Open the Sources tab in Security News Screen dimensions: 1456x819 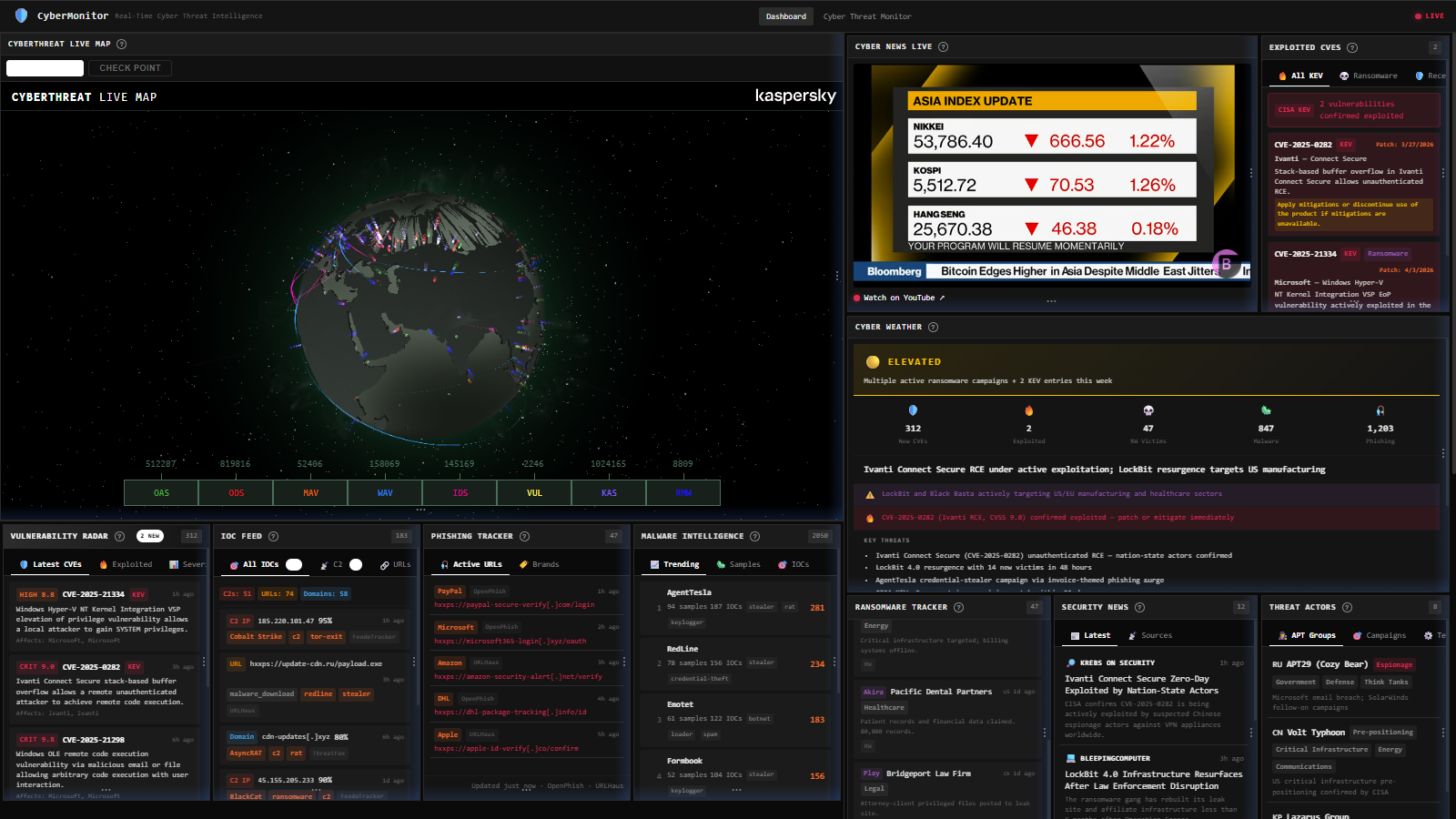pyautogui.click(x=1150, y=635)
